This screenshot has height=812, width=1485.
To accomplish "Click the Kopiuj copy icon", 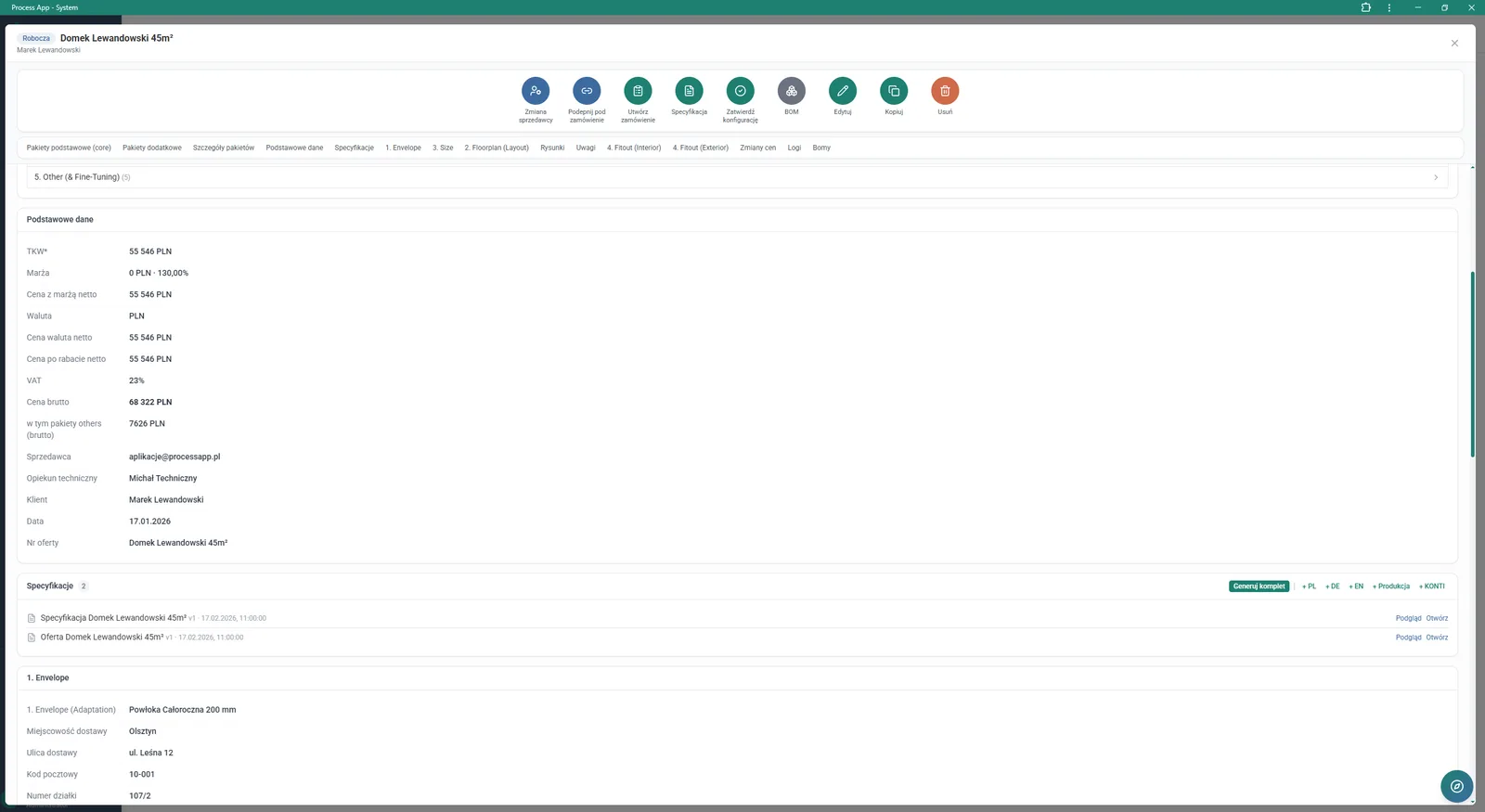I will pyautogui.click(x=894, y=91).
